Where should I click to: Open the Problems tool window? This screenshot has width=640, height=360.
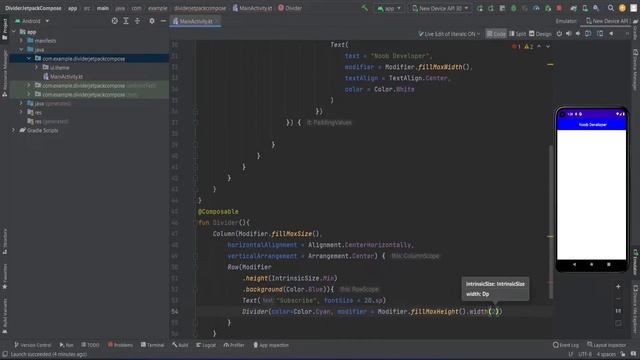(120, 345)
